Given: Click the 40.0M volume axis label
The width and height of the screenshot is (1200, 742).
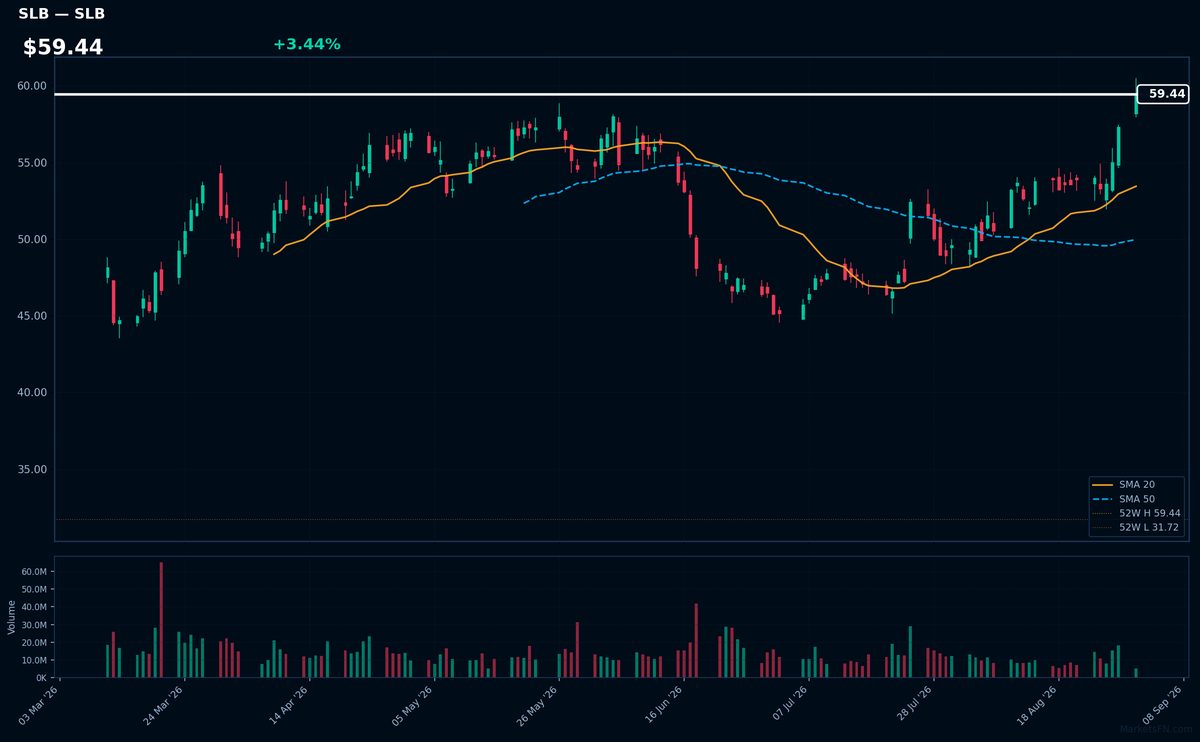Looking at the screenshot, I should (x=34, y=607).
